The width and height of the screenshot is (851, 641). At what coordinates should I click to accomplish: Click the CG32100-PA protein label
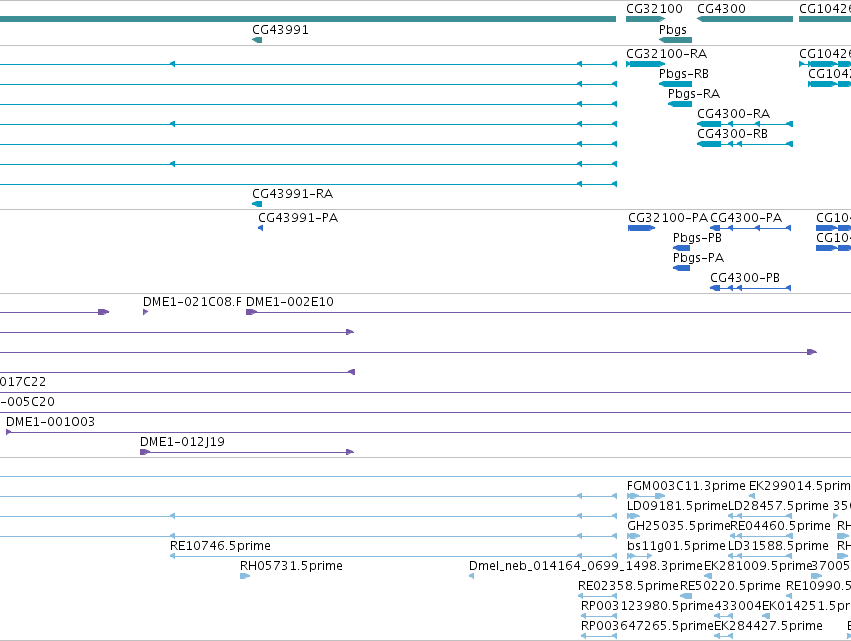click(x=668, y=218)
